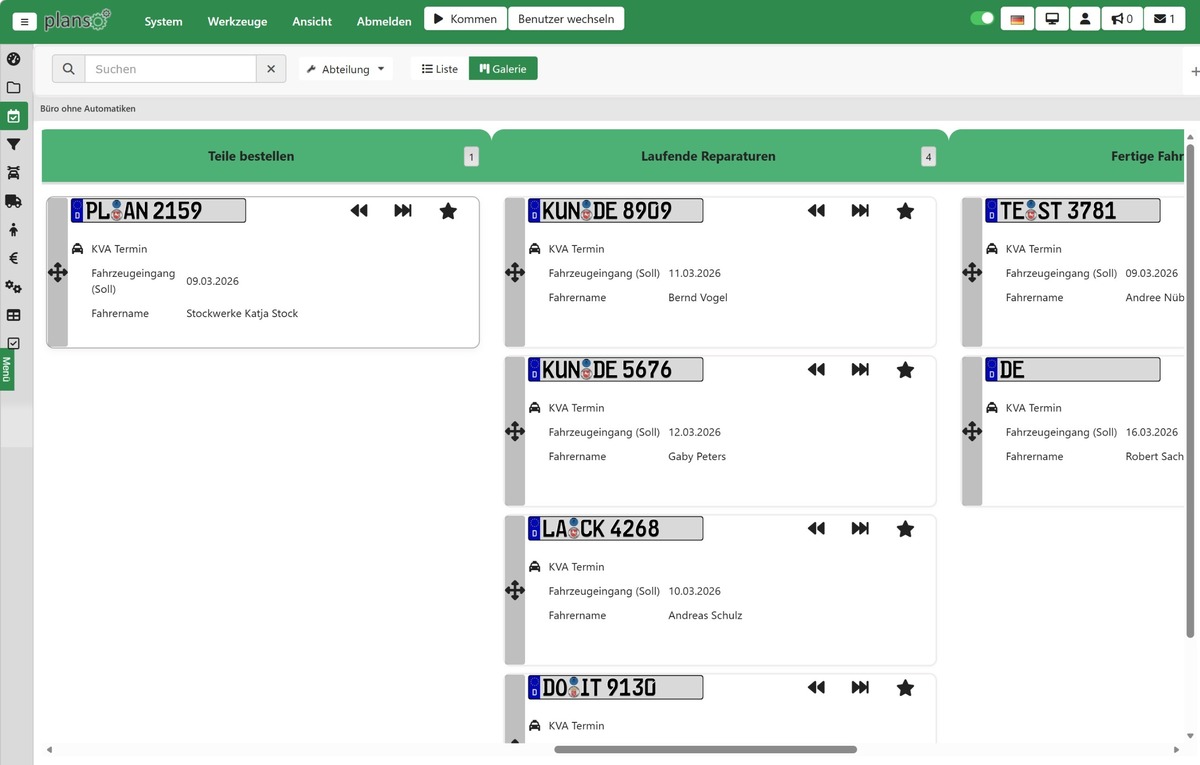Move KUN DE 8909 card forward

tap(860, 211)
